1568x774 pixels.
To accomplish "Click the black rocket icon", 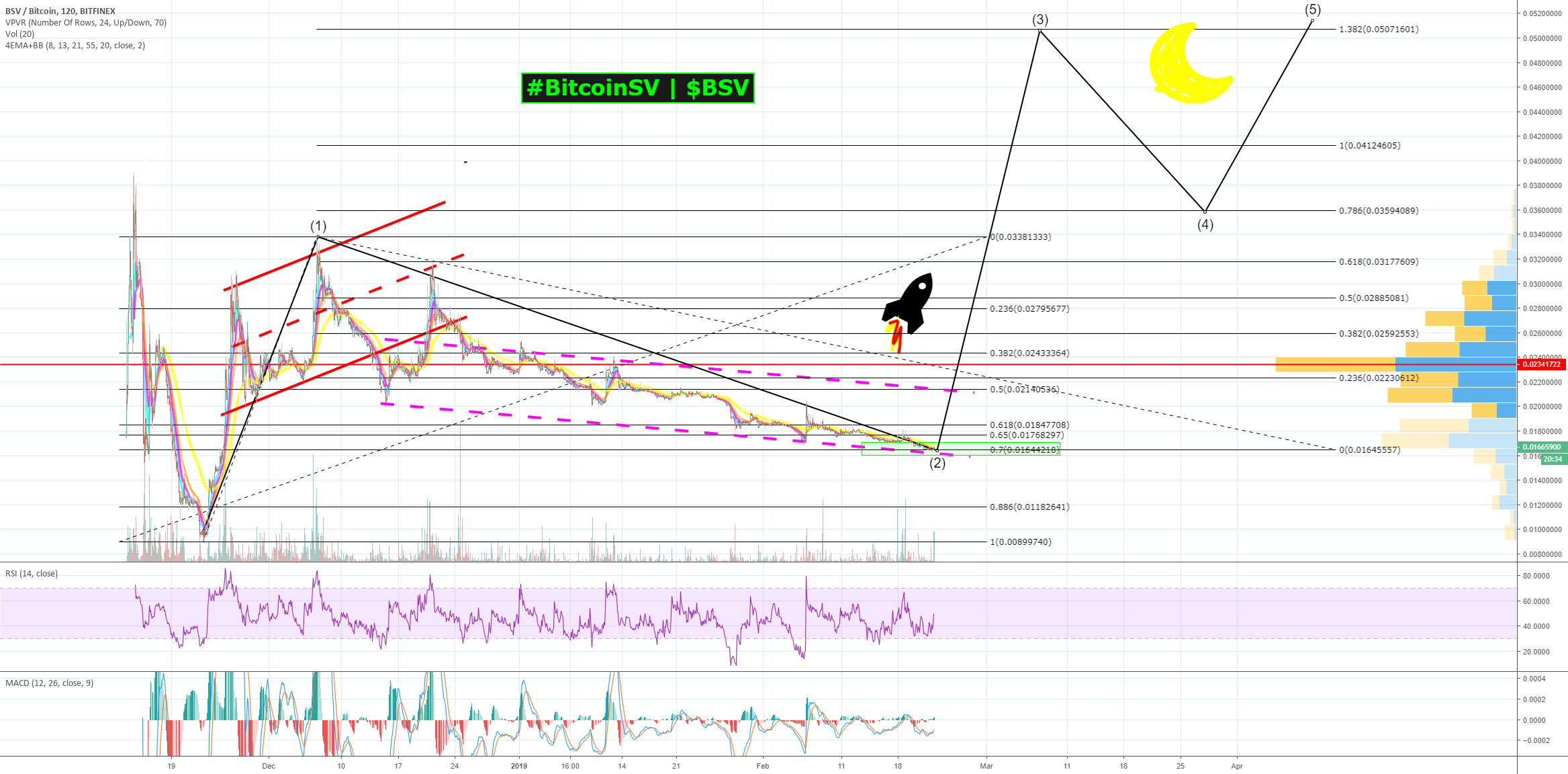I will click(x=911, y=304).
